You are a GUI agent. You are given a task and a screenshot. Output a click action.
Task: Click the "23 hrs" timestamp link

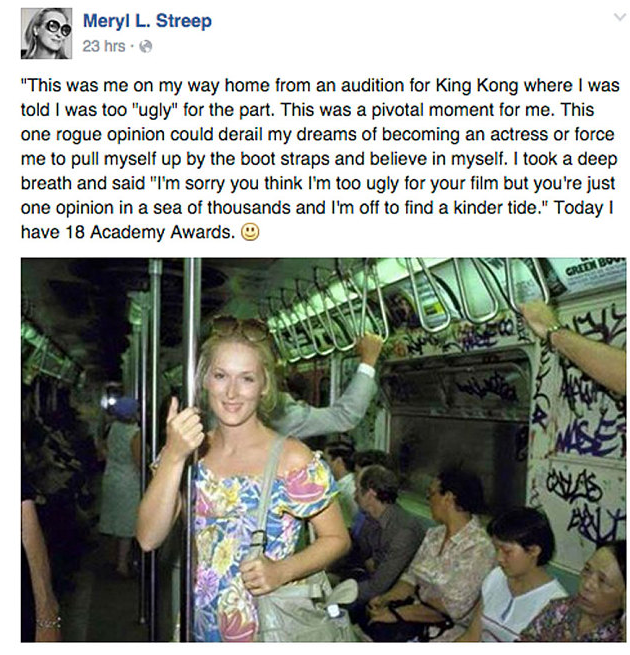103,46
